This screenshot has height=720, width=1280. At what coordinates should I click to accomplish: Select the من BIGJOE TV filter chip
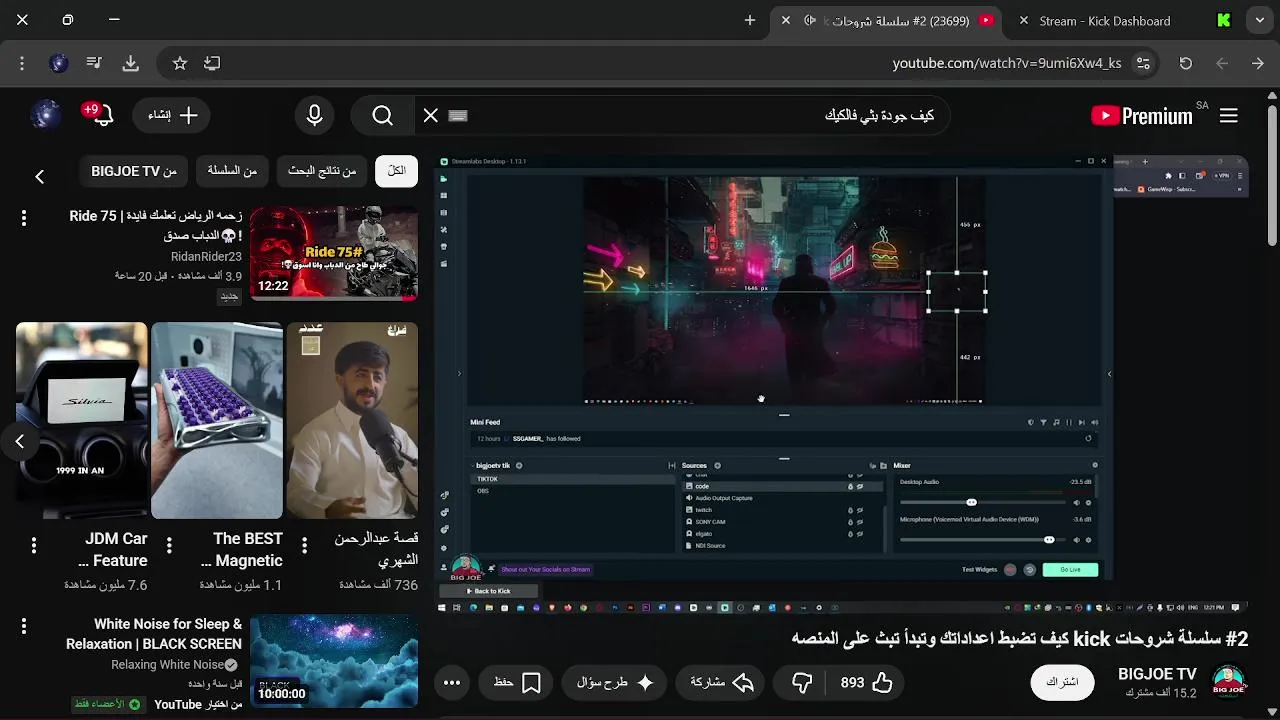[134, 171]
